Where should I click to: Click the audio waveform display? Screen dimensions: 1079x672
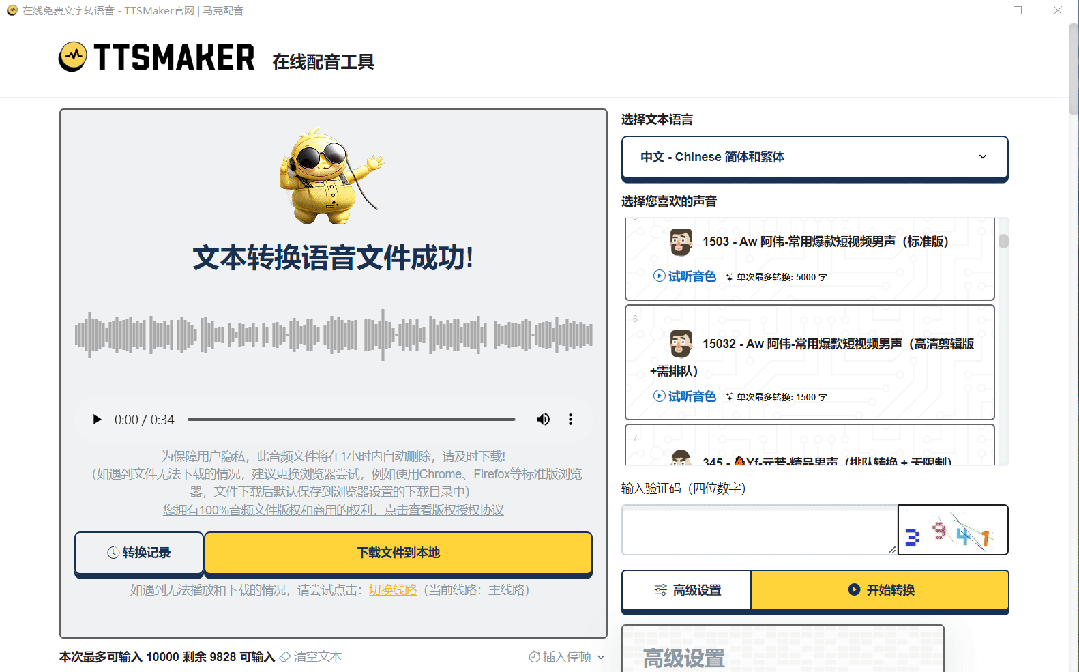334,335
